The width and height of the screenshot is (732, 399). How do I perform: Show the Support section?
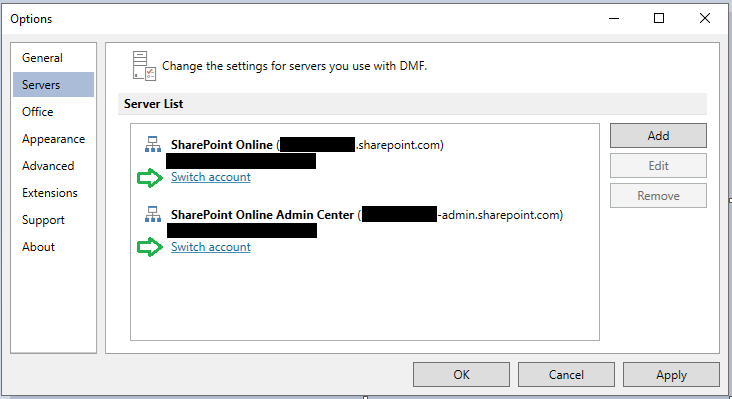click(53, 220)
